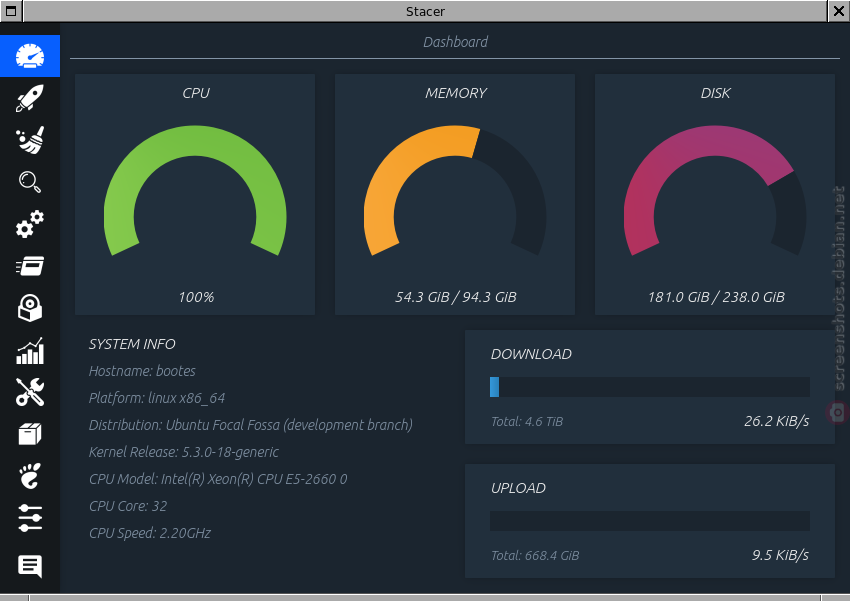The width and height of the screenshot is (850, 601).
Task: Click the Distribution: Ubuntu Focal Fossa line
Action: tap(250, 425)
